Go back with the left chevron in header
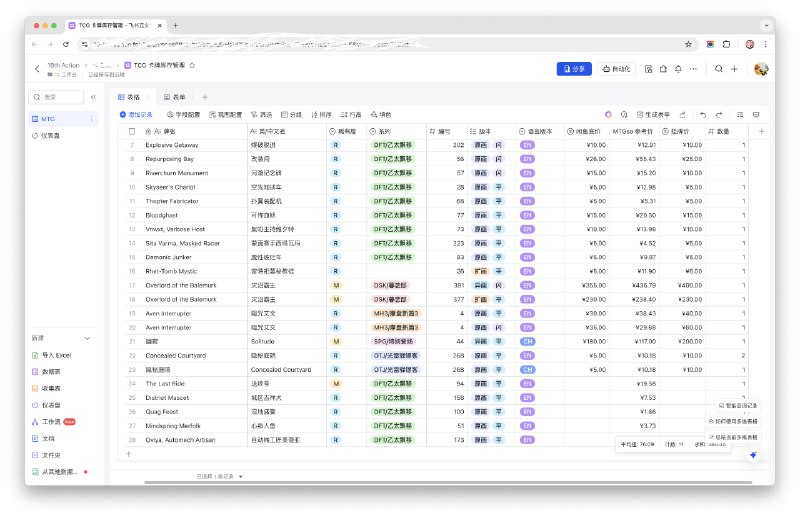Image resolution: width=800 pixels, height=518 pixels. [x=37, y=68]
